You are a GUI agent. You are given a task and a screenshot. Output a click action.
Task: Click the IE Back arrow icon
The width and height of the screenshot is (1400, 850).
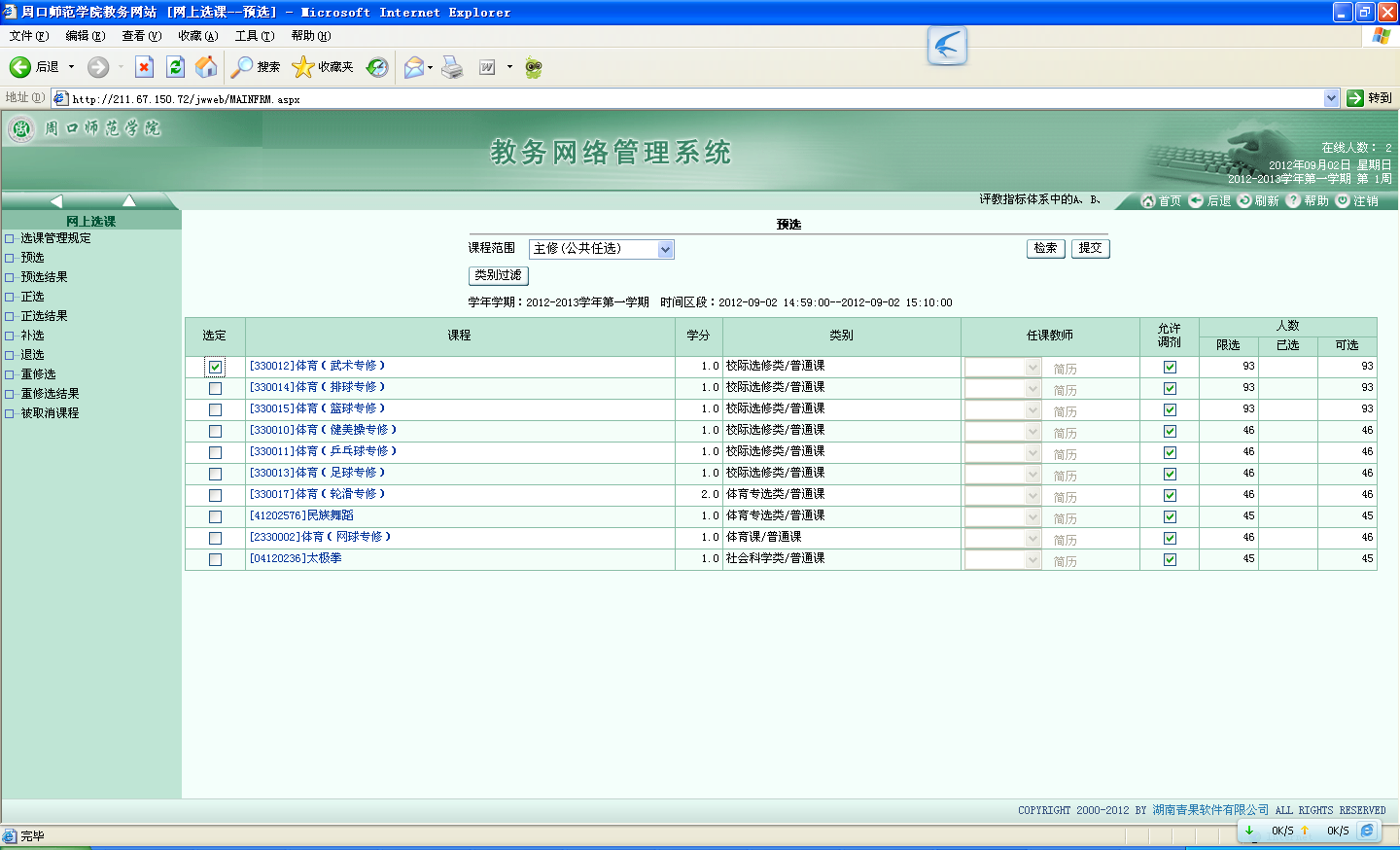20,67
